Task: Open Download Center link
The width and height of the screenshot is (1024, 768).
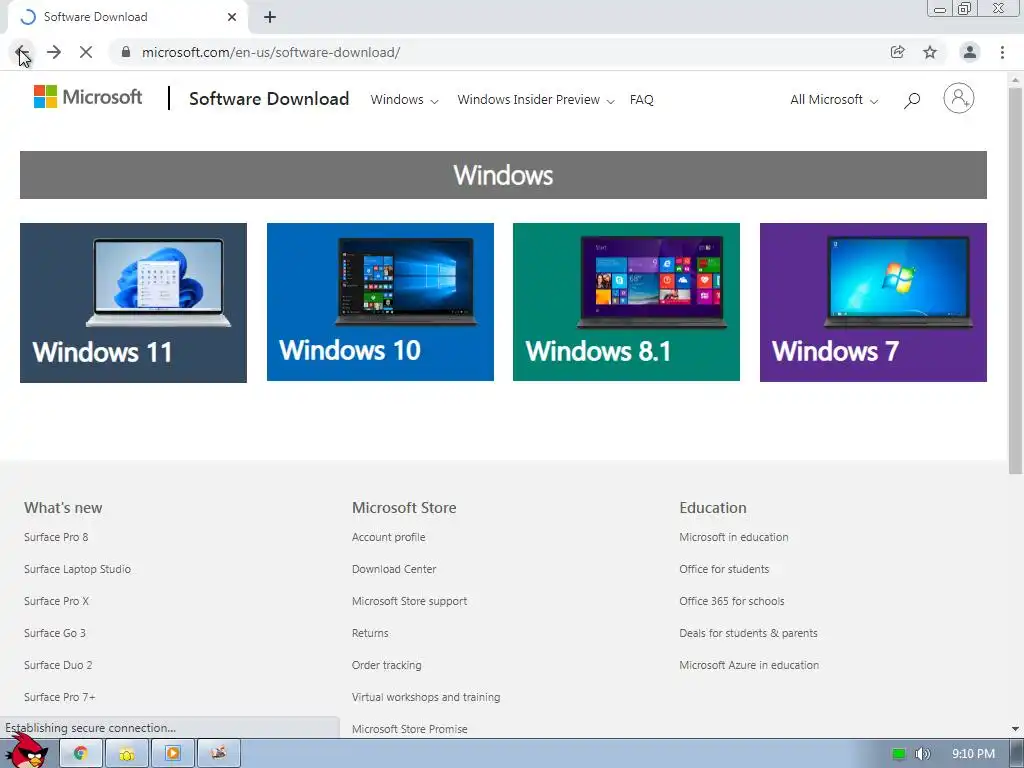Action: click(x=394, y=569)
